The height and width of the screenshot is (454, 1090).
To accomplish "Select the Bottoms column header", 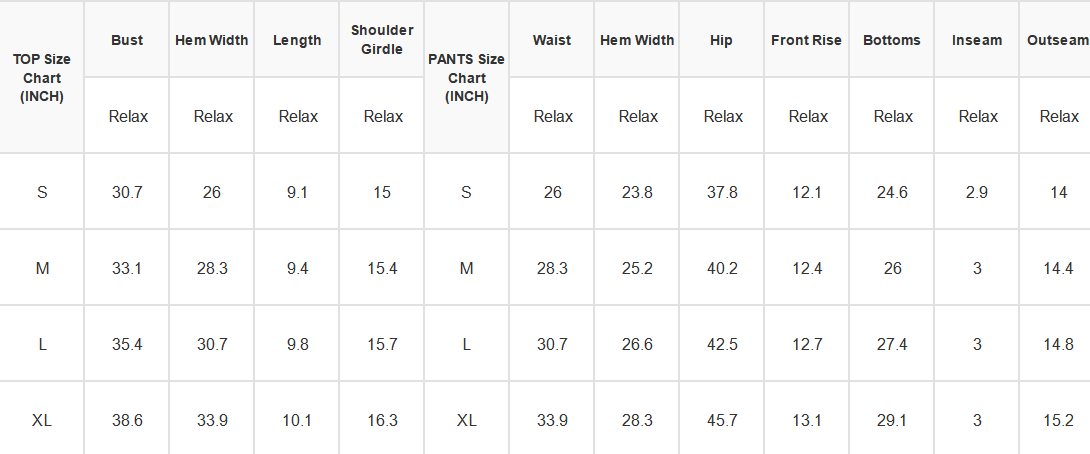I will pos(892,40).
